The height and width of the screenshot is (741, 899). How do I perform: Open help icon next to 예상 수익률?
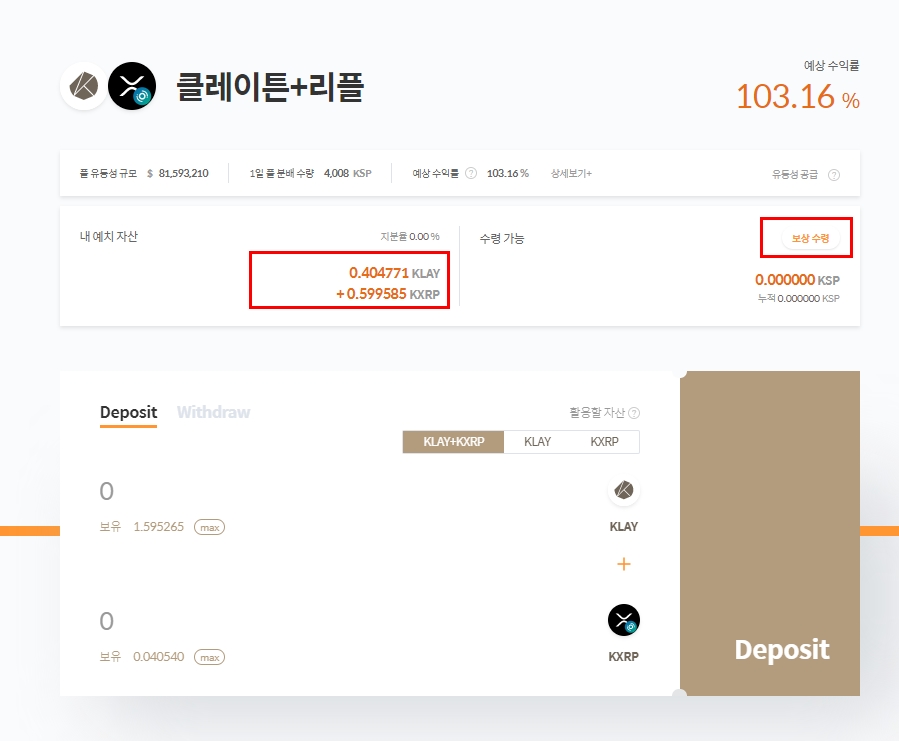(471, 173)
